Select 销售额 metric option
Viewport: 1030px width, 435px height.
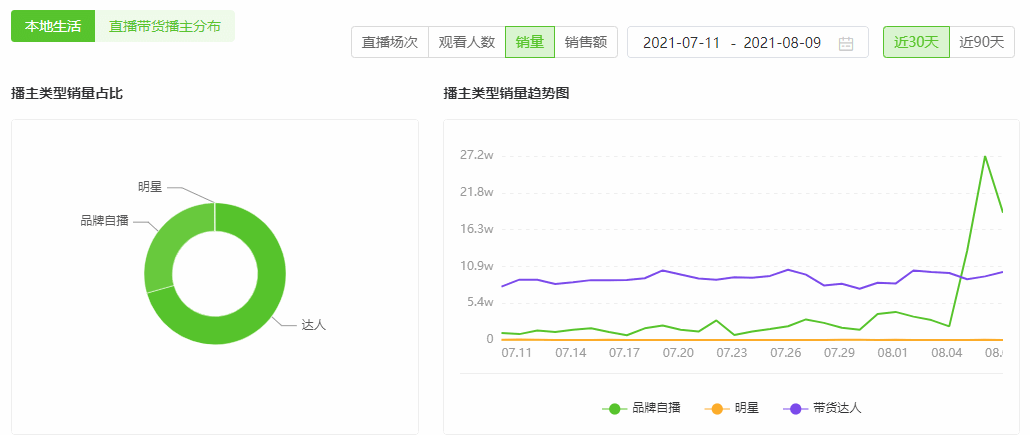(585, 42)
